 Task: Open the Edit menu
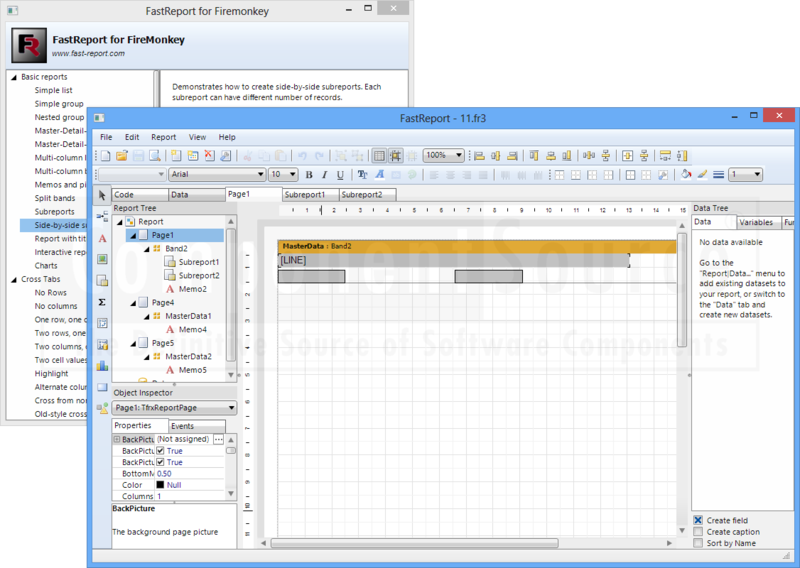coord(132,137)
